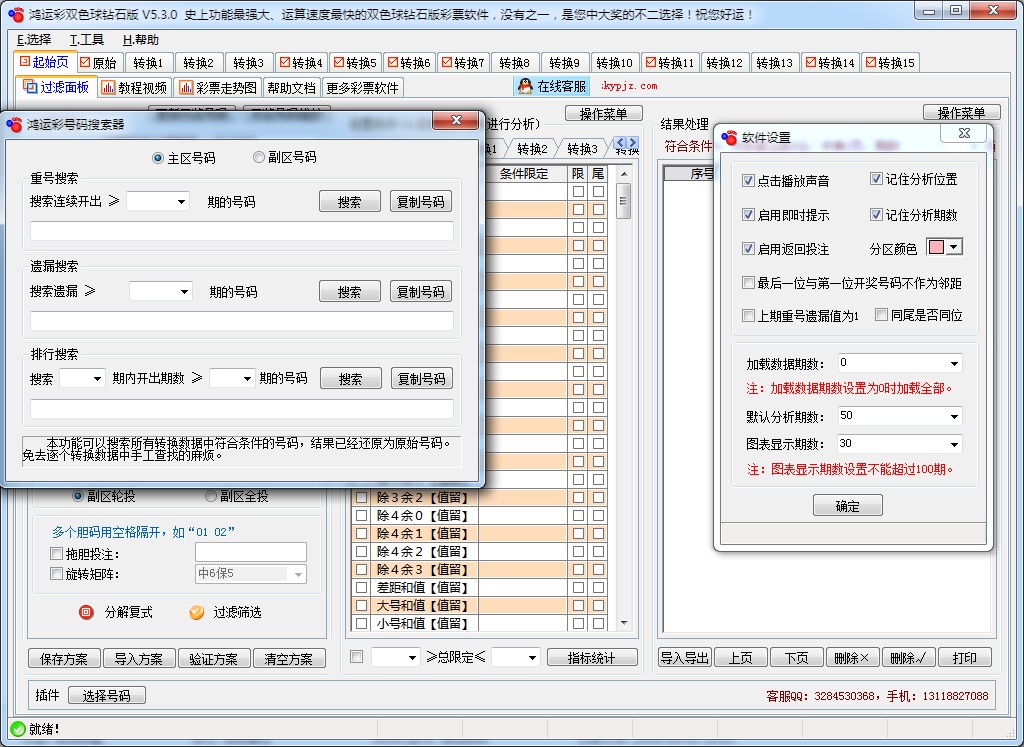Open the 工具 menu
The image size is (1024, 747).
click(85, 40)
